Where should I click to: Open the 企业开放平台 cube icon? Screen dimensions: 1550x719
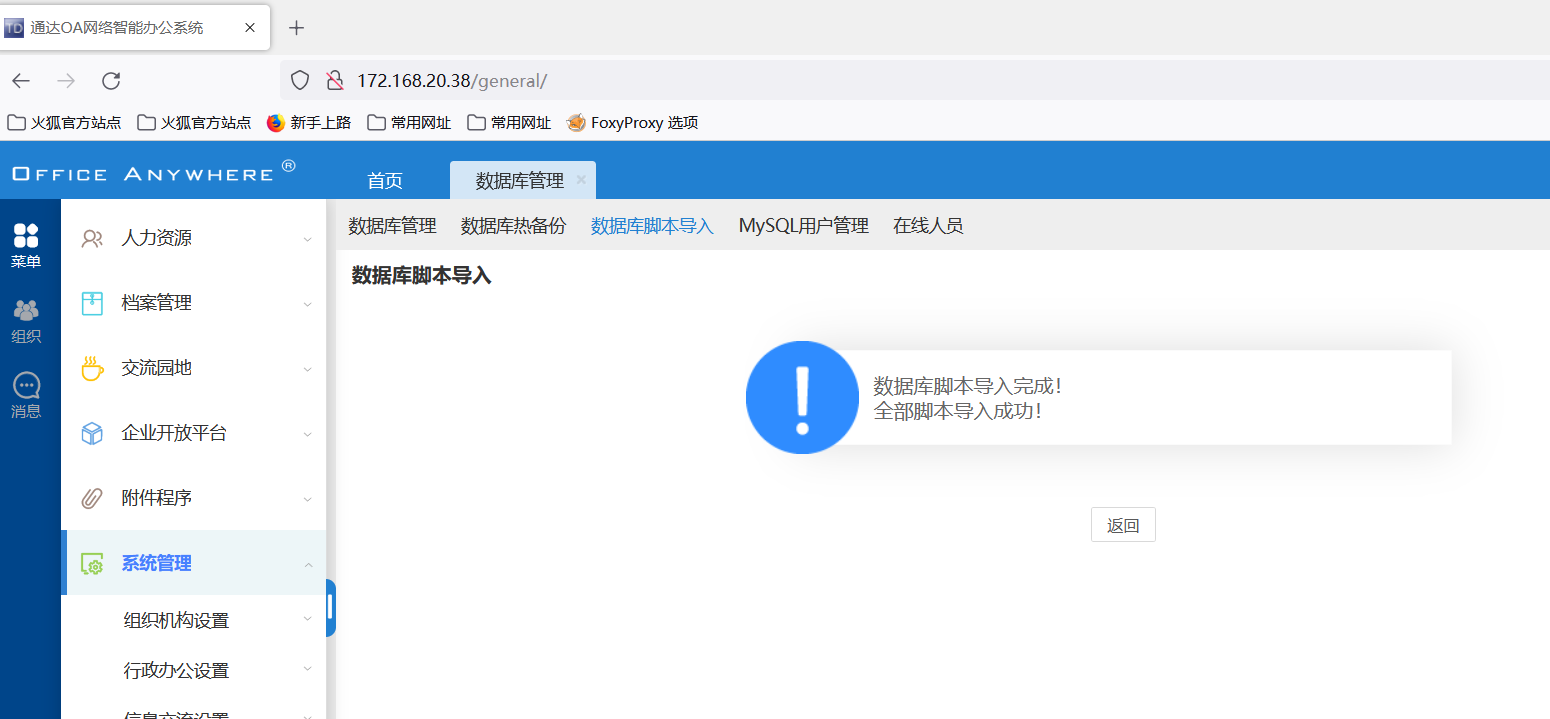pos(92,432)
